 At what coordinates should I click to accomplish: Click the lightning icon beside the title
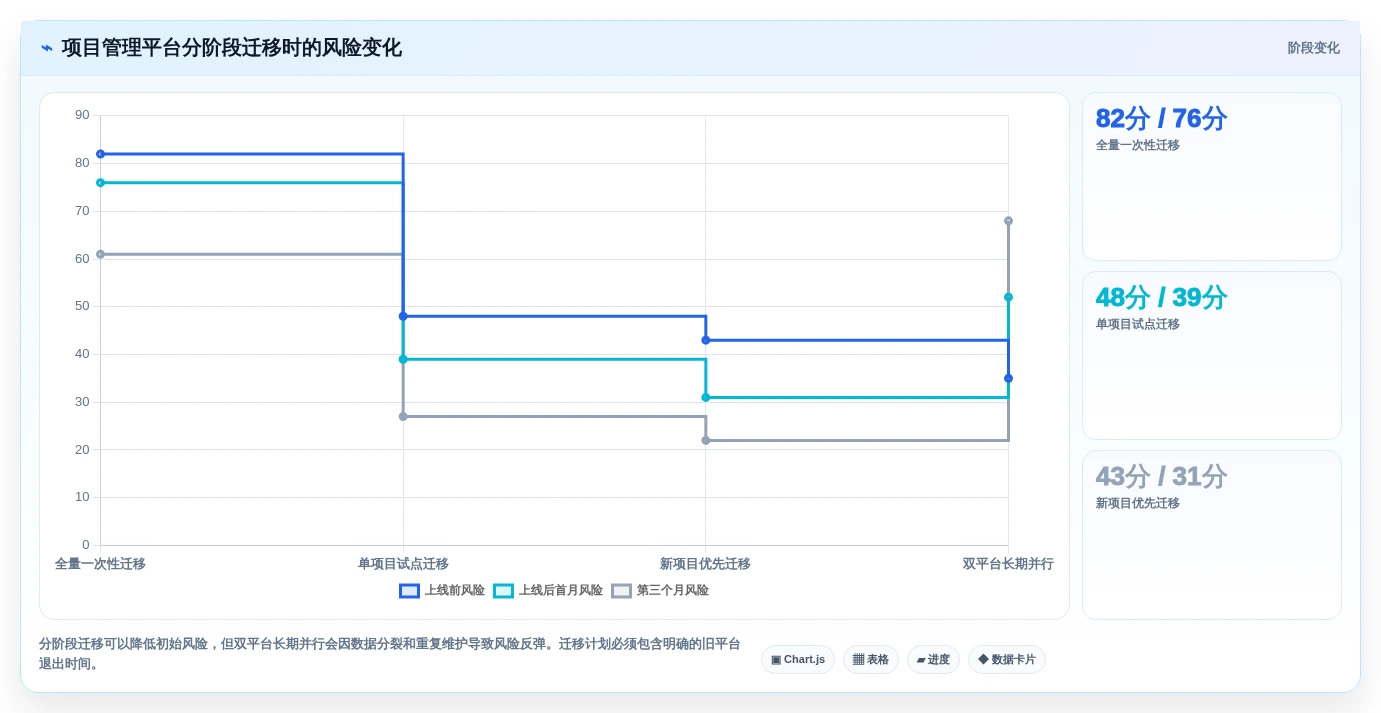47,48
